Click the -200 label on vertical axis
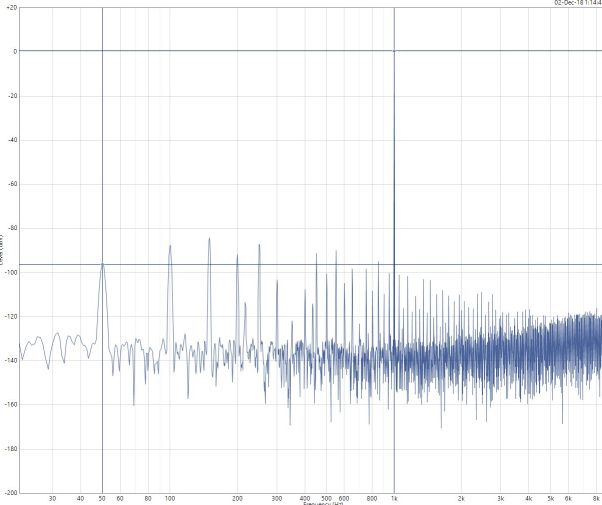This screenshot has width=602, height=505. 10,493
